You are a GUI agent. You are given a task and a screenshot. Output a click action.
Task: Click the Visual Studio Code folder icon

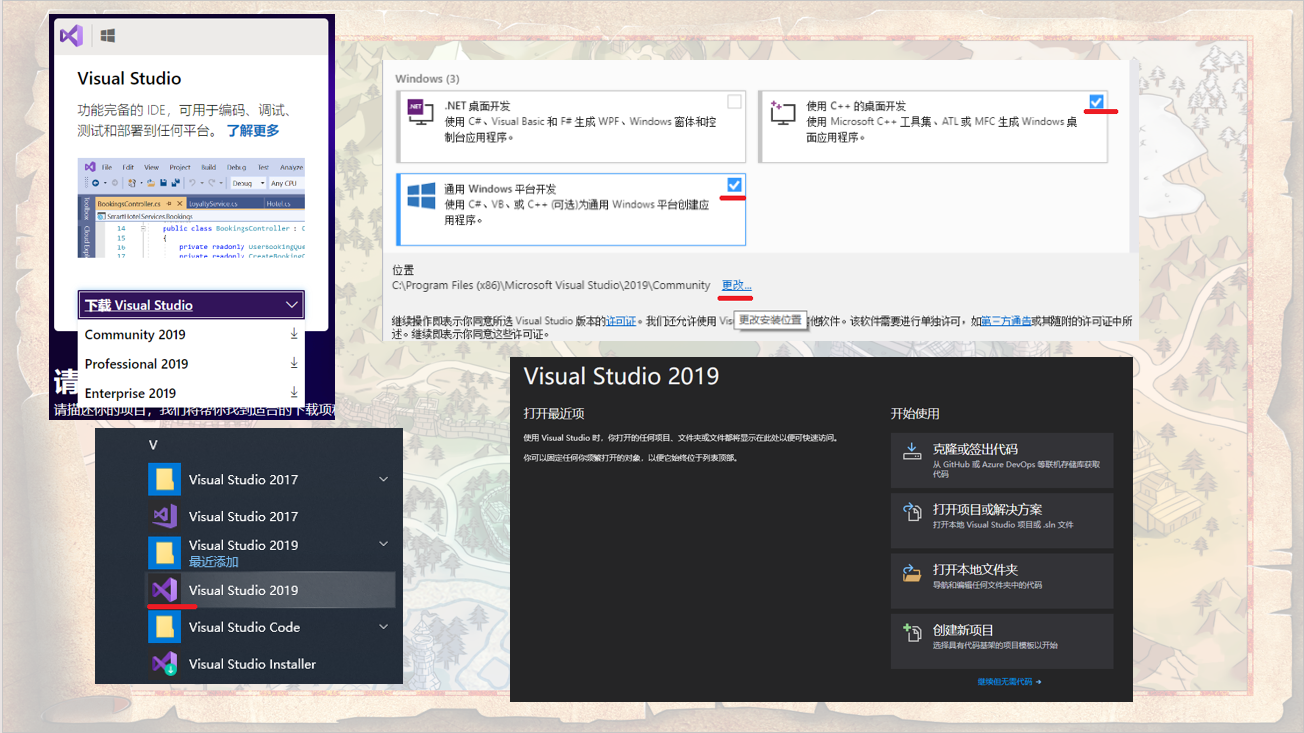(x=164, y=627)
